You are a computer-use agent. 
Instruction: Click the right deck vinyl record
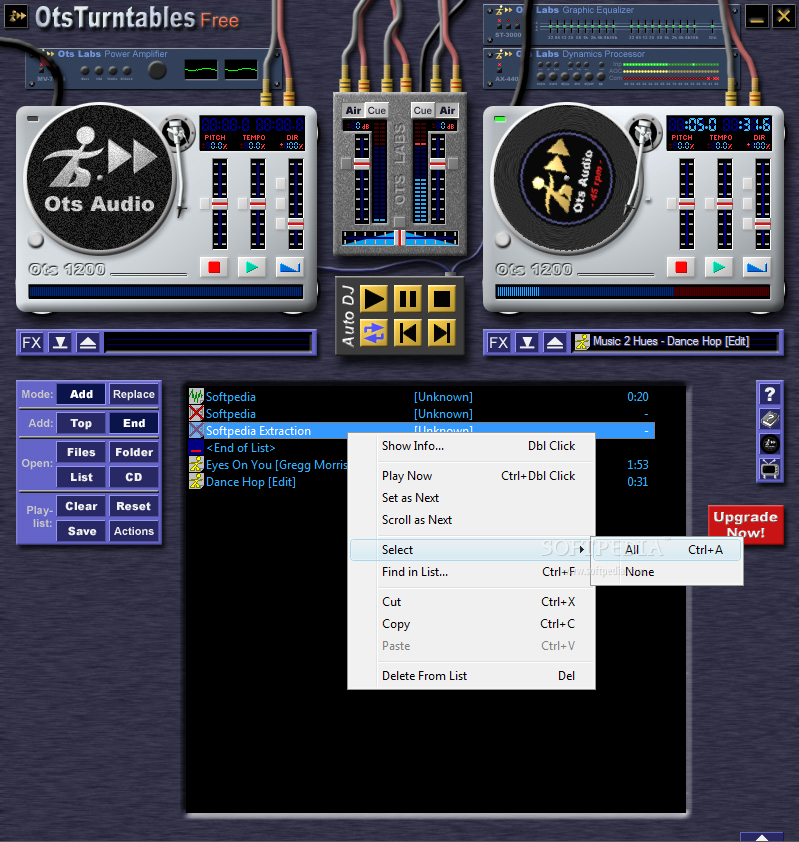coord(565,178)
